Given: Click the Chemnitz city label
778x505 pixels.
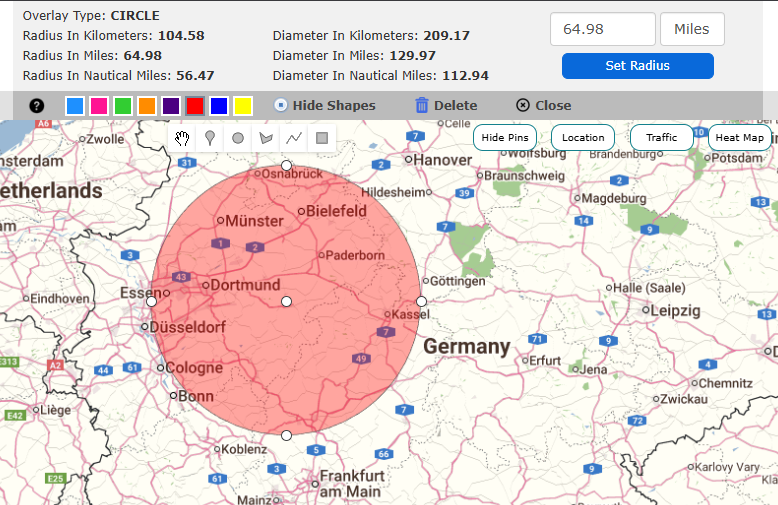Looking at the screenshot, I should click(725, 383).
